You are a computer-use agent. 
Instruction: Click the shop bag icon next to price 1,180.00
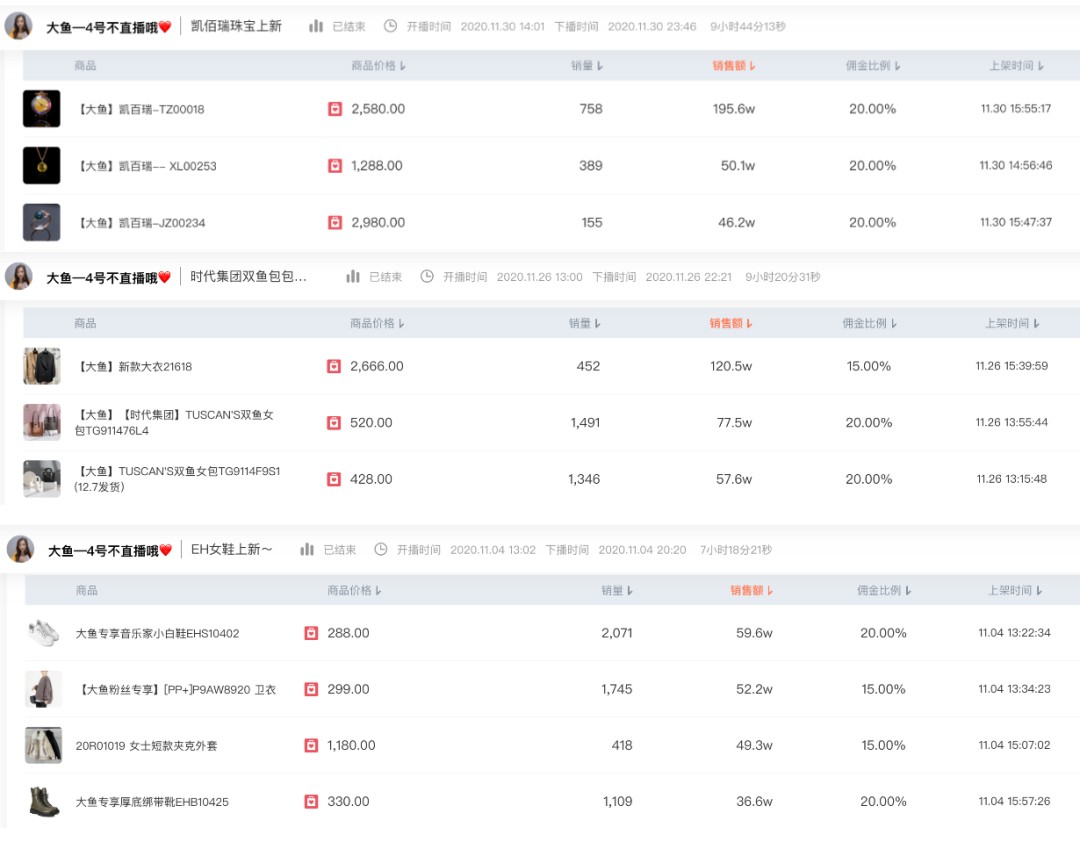click(x=311, y=745)
